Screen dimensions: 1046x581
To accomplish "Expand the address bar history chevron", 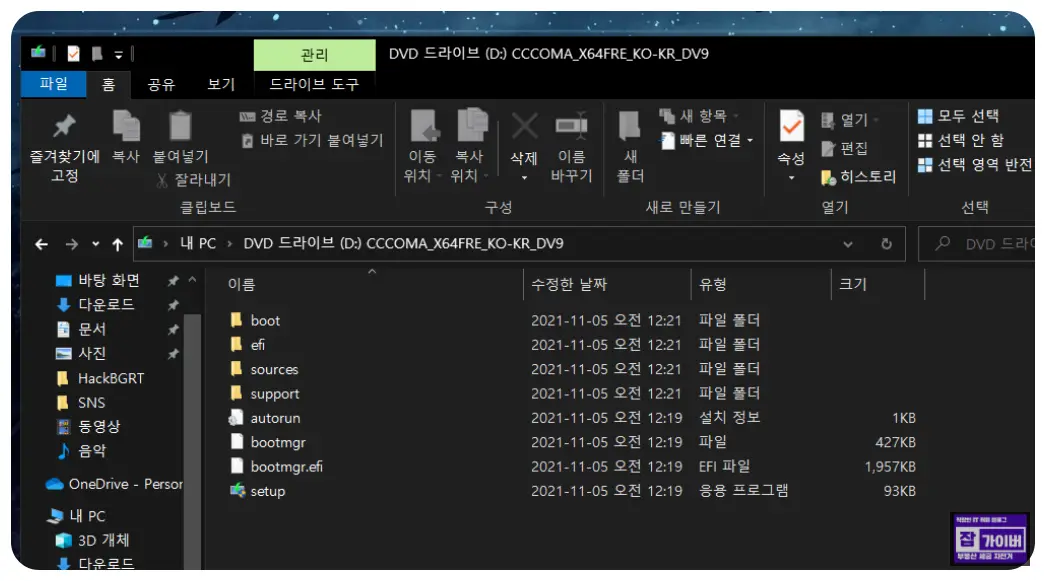I will point(848,244).
